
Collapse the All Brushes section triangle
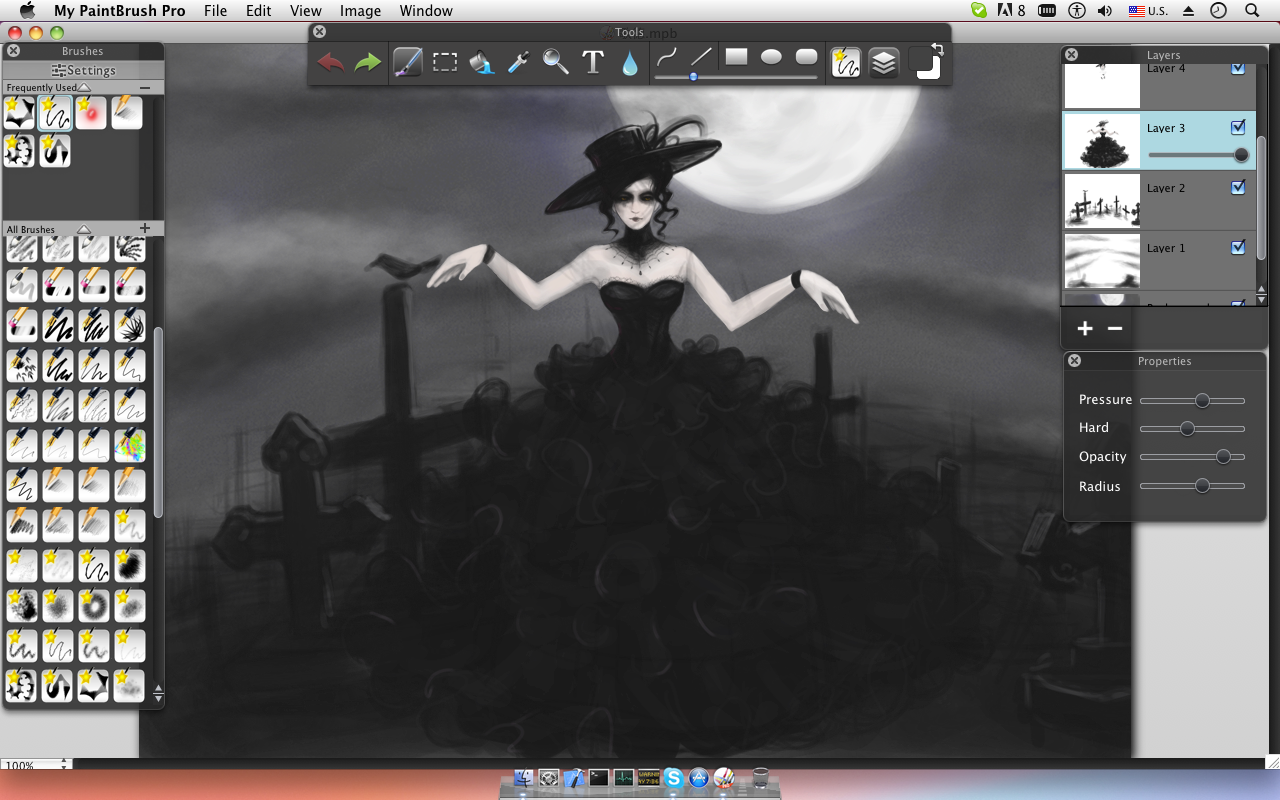click(x=84, y=229)
